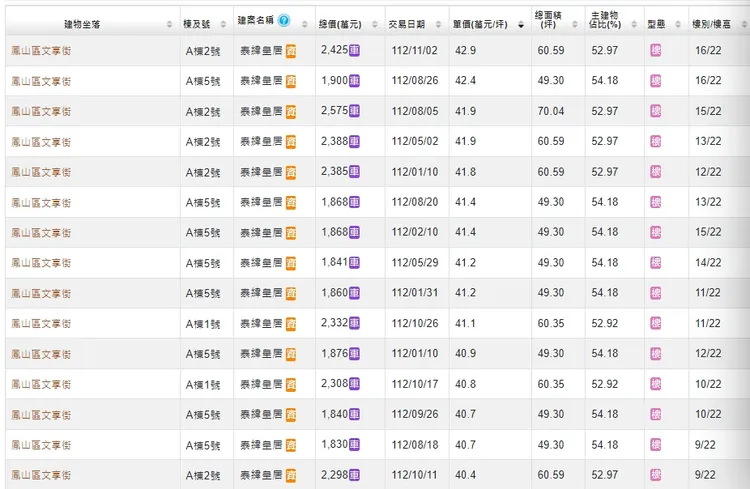This screenshot has width=750, height=489.
Task: Click the pink 樓 icon in 112/10/26 row
Action: click(x=656, y=323)
